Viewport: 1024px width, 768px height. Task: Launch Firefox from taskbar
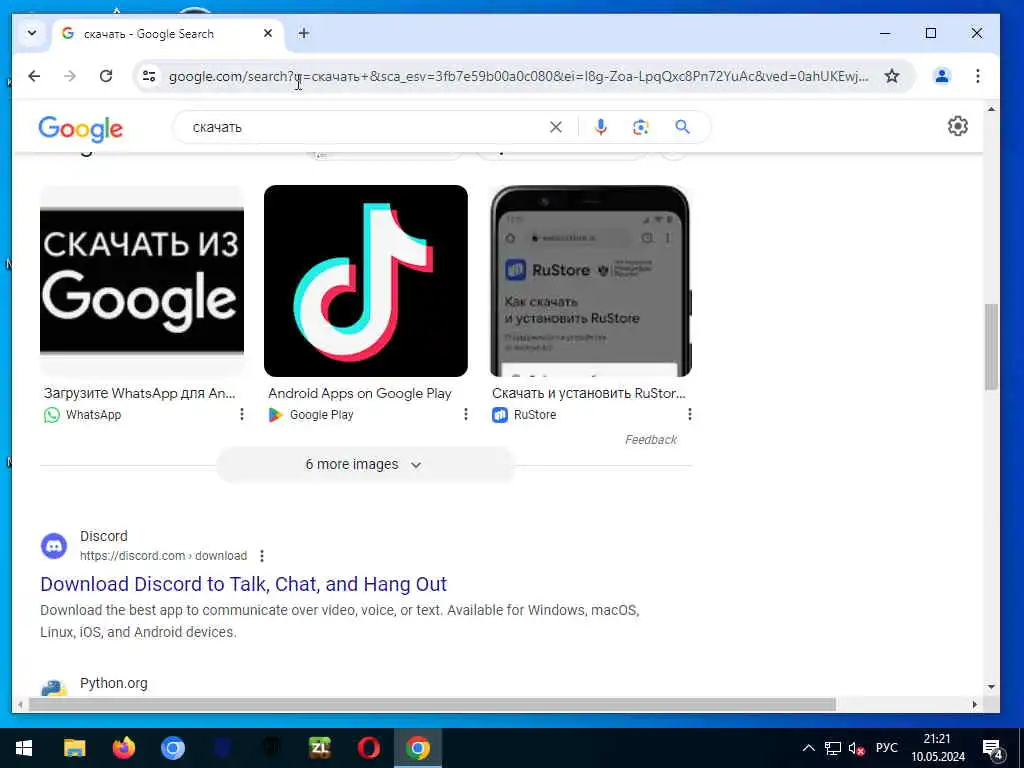123,748
